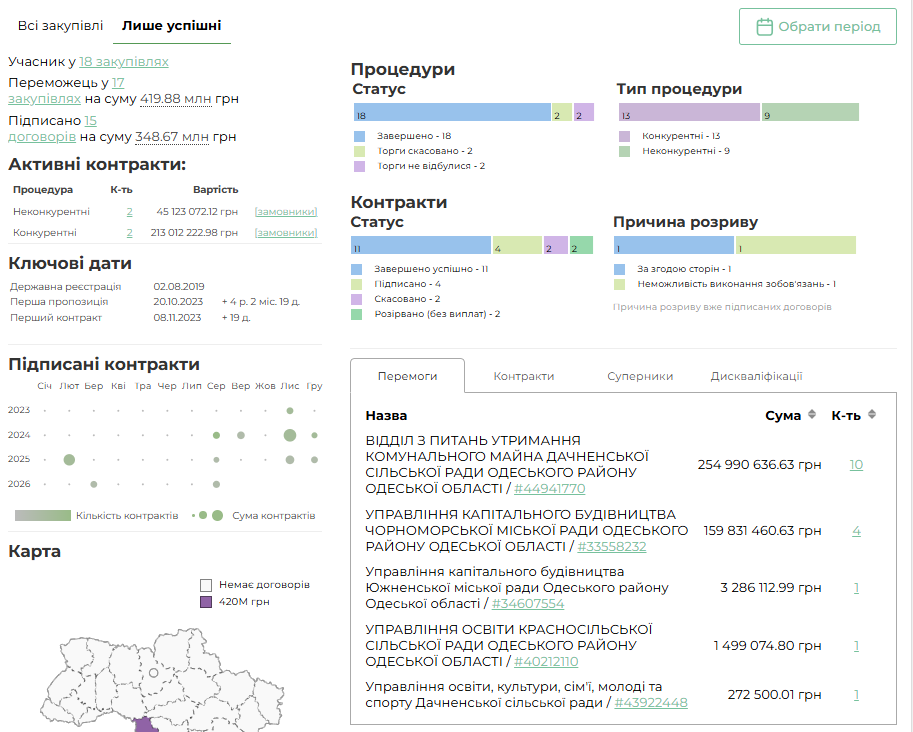Open customer link #43922448
The image size is (913, 732).
pos(651,703)
